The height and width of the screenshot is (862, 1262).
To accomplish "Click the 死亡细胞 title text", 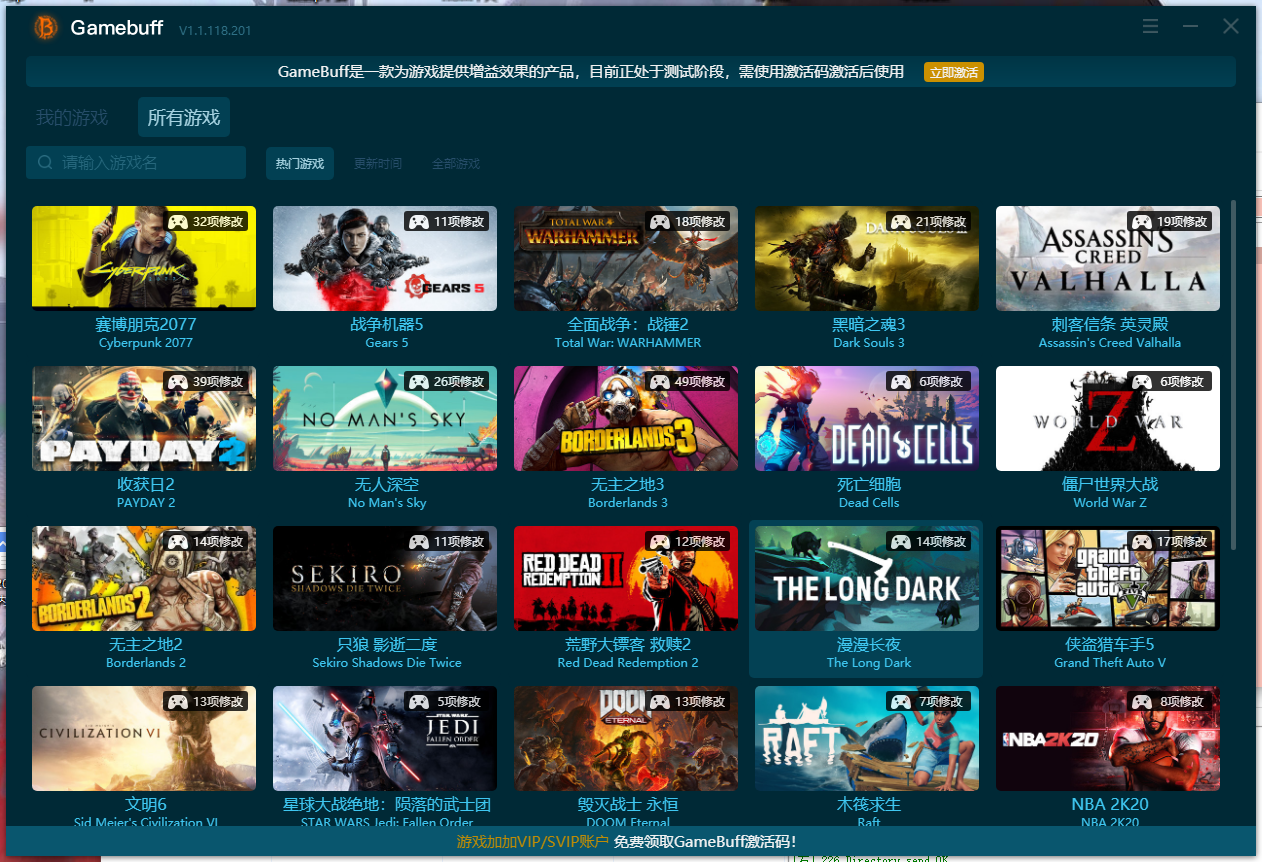I will pos(869,484).
